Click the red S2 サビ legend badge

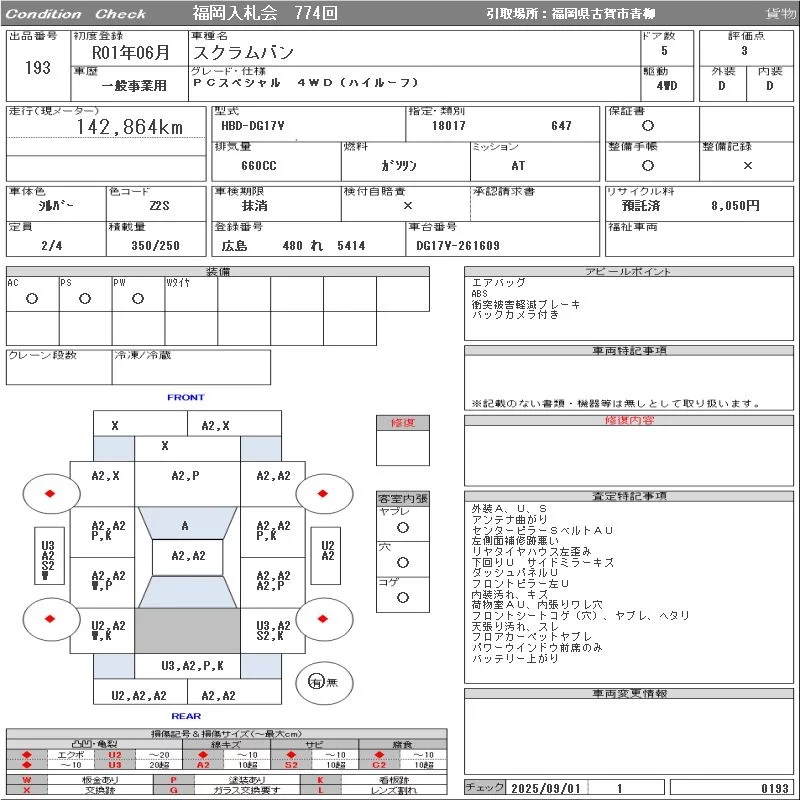[291, 765]
